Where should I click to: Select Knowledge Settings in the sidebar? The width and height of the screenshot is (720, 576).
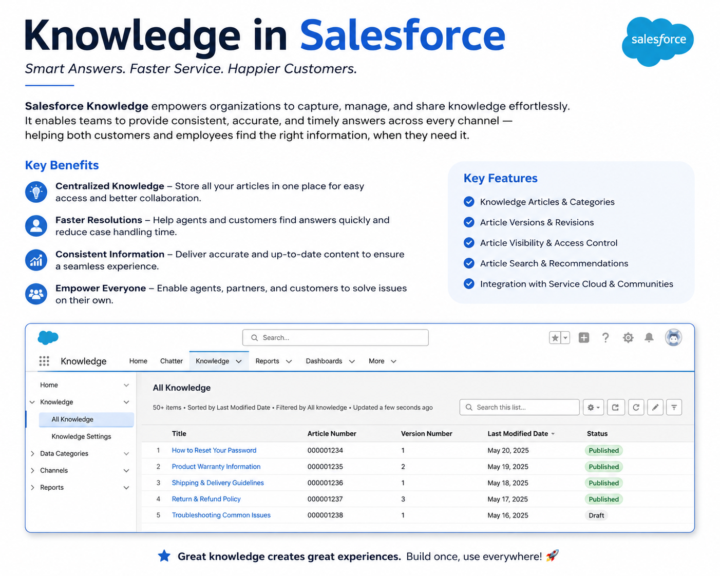81,436
